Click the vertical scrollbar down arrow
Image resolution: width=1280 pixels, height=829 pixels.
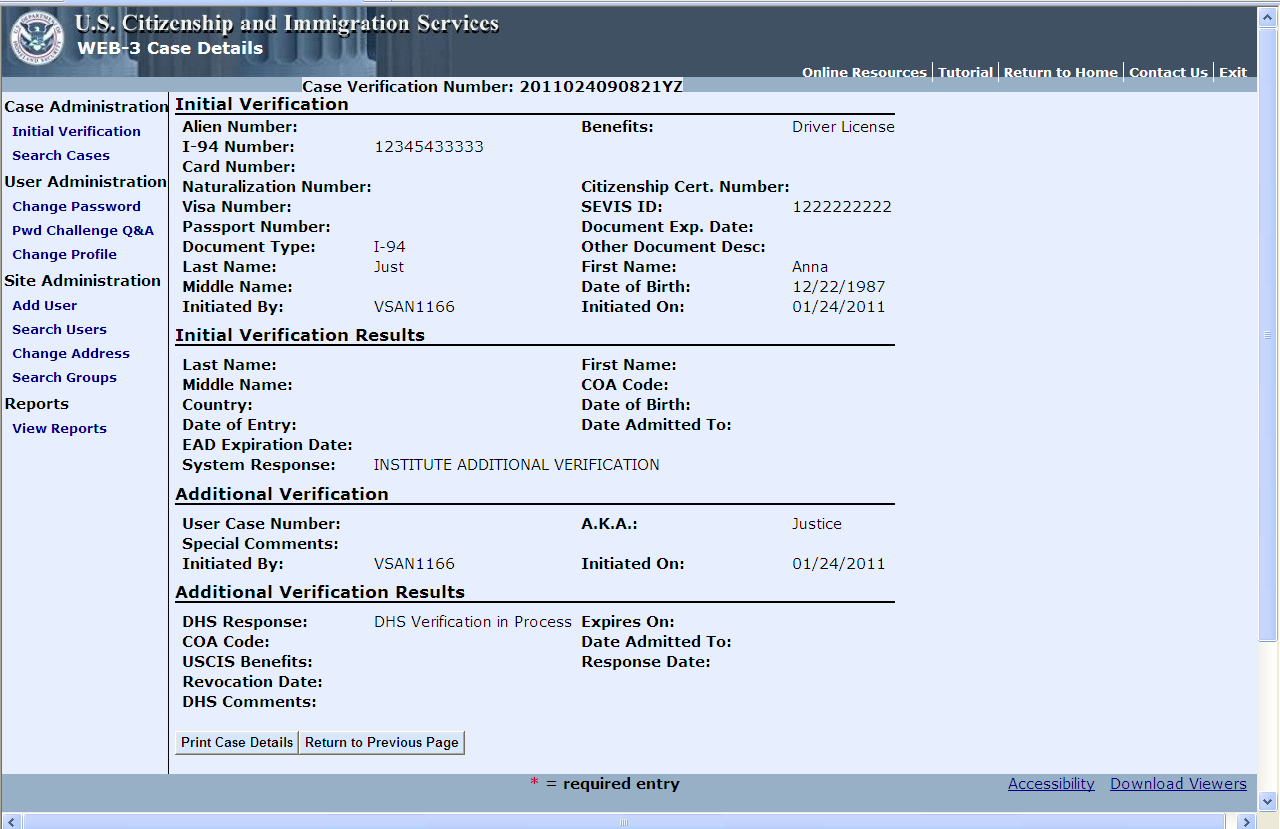1268,801
